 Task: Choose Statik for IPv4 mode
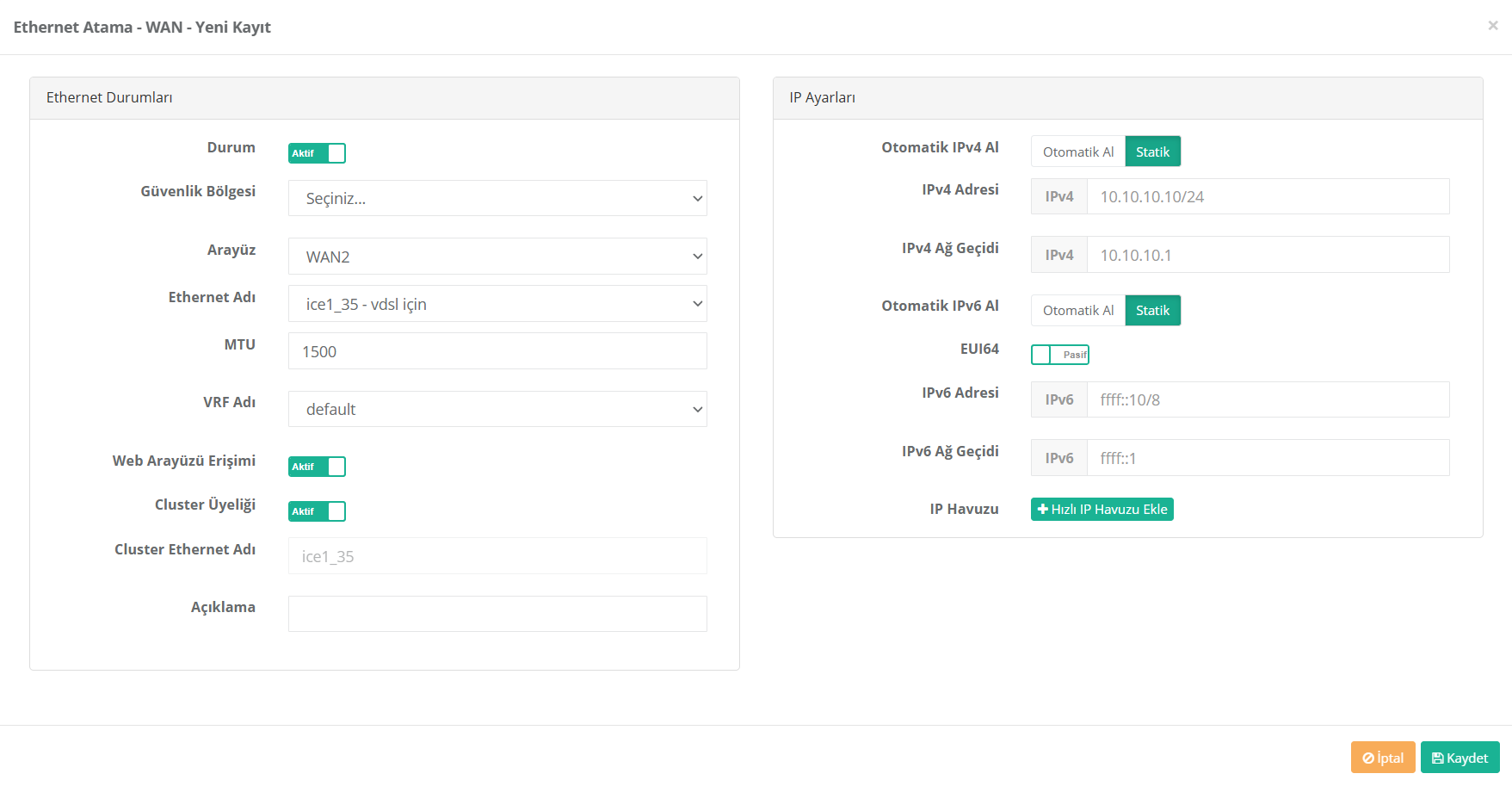click(1152, 152)
